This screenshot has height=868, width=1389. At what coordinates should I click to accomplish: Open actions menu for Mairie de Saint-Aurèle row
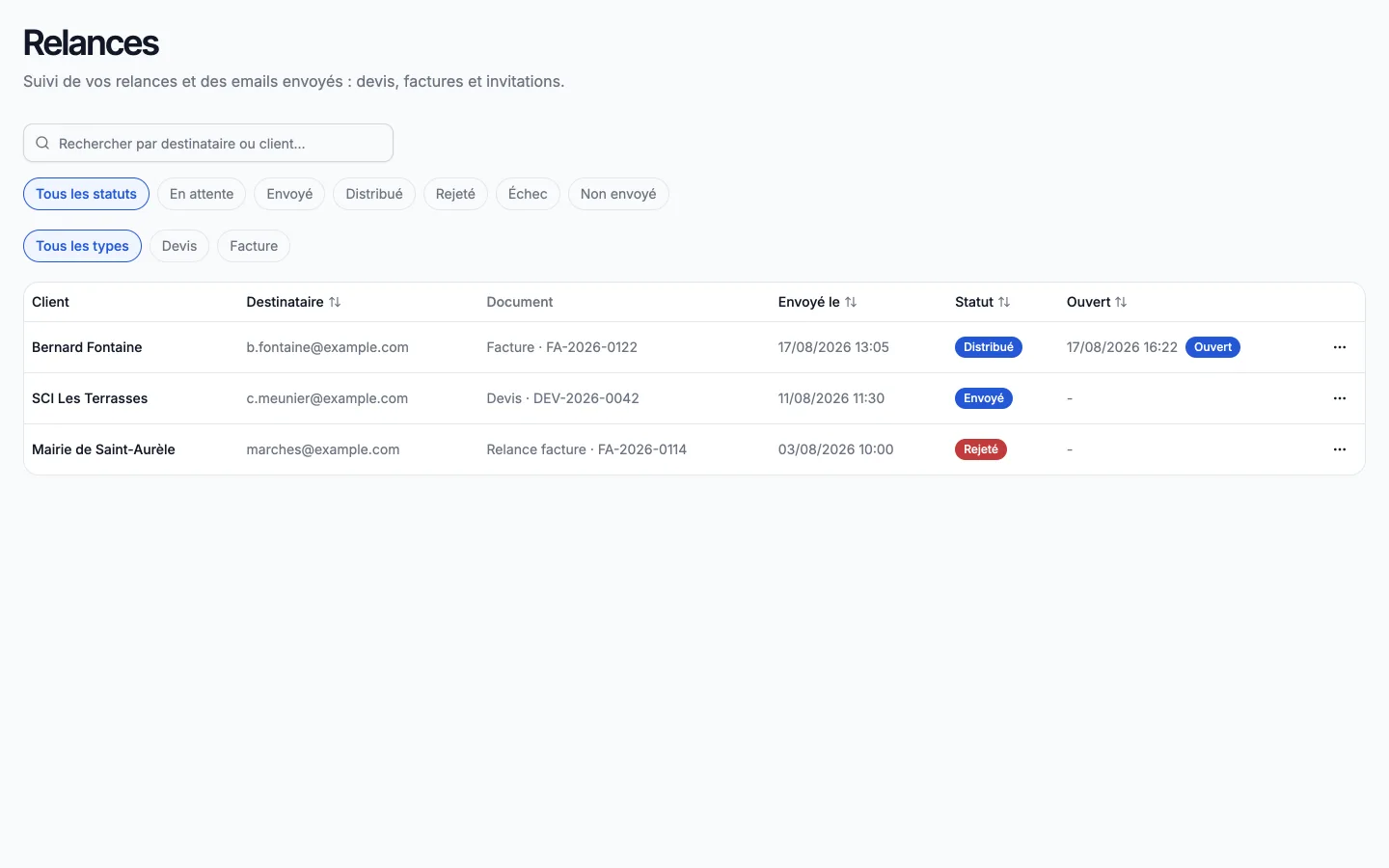pos(1339,449)
